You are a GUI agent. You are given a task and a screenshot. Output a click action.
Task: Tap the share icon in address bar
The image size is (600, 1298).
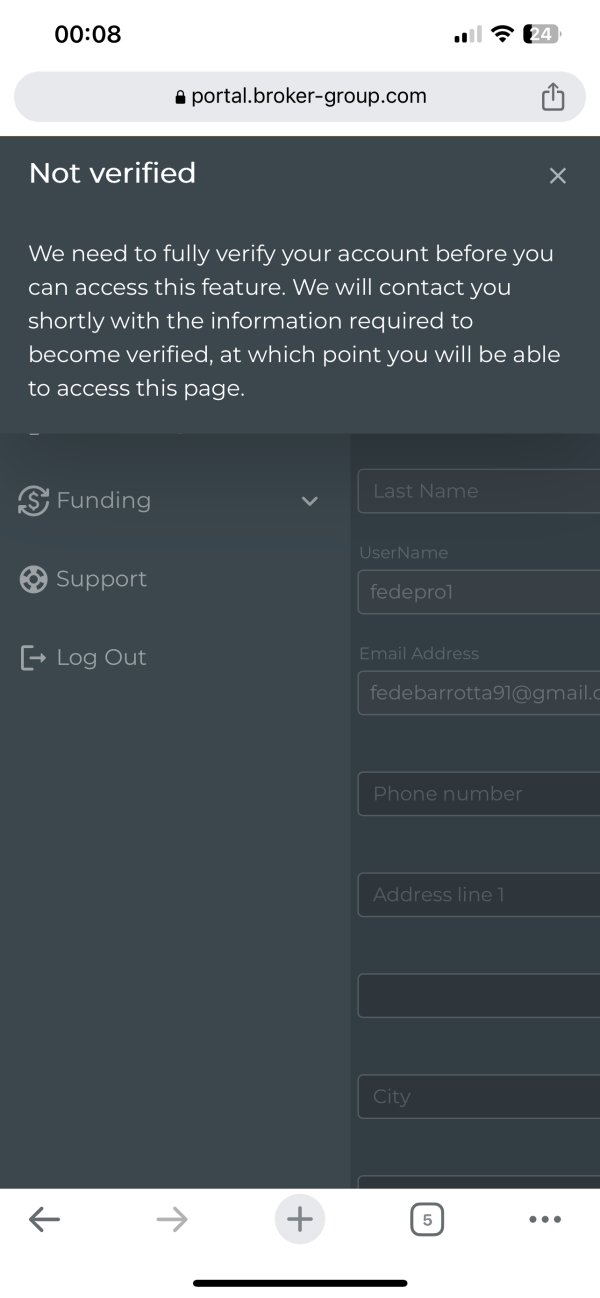pos(553,97)
